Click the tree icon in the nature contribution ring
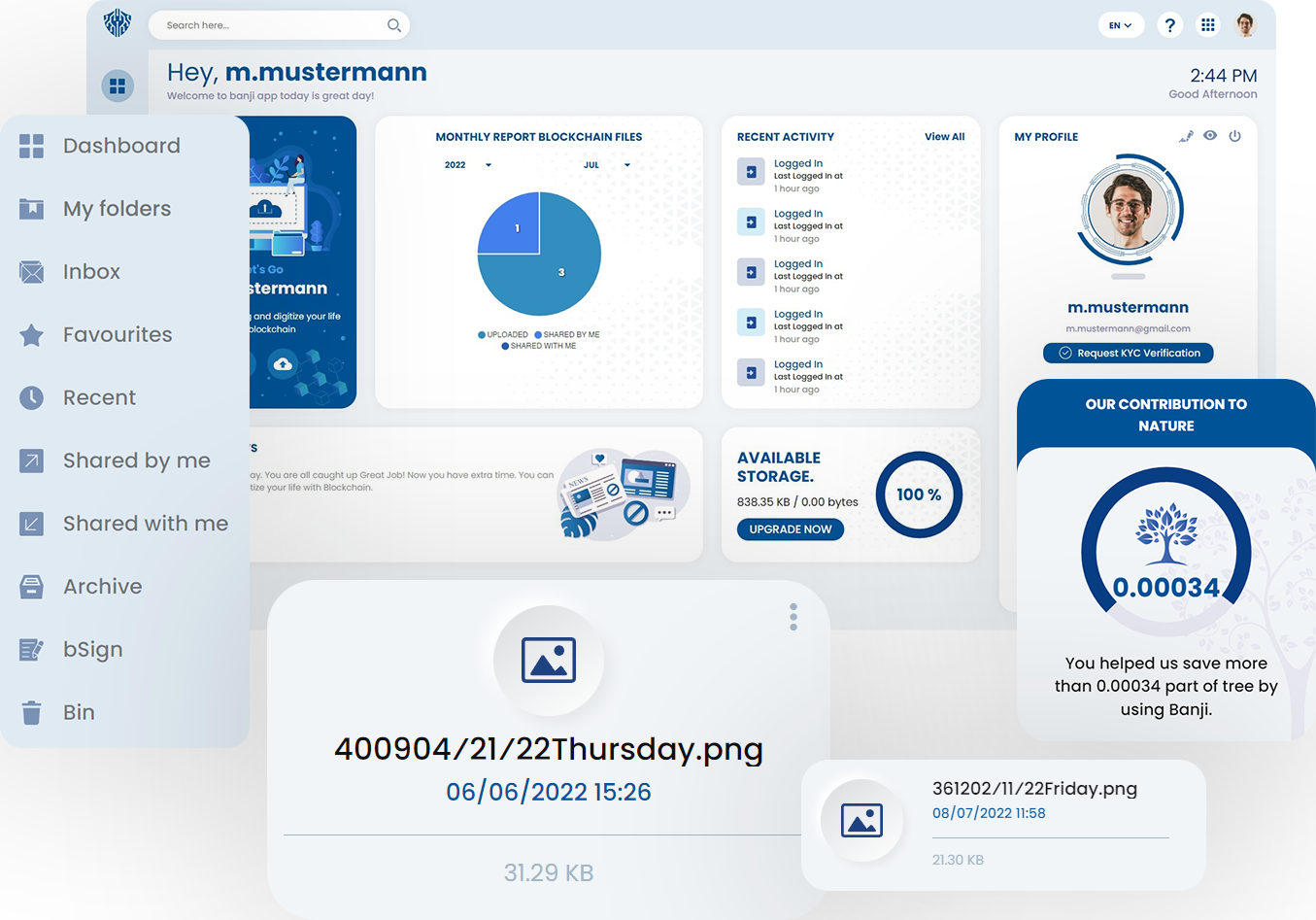Image resolution: width=1316 pixels, height=920 pixels. click(x=1166, y=534)
